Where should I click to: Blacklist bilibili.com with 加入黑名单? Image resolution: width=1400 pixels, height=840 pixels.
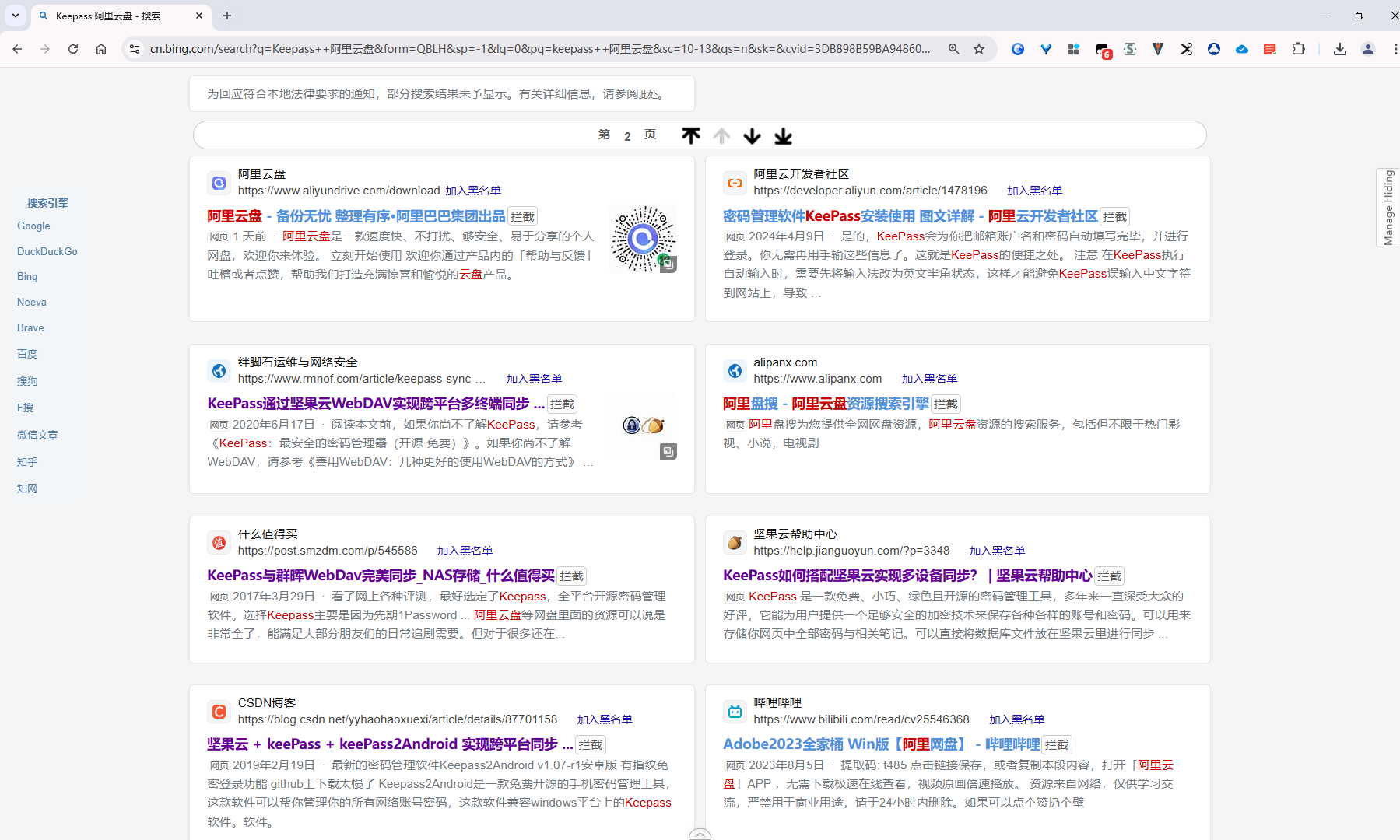[x=1016, y=719]
